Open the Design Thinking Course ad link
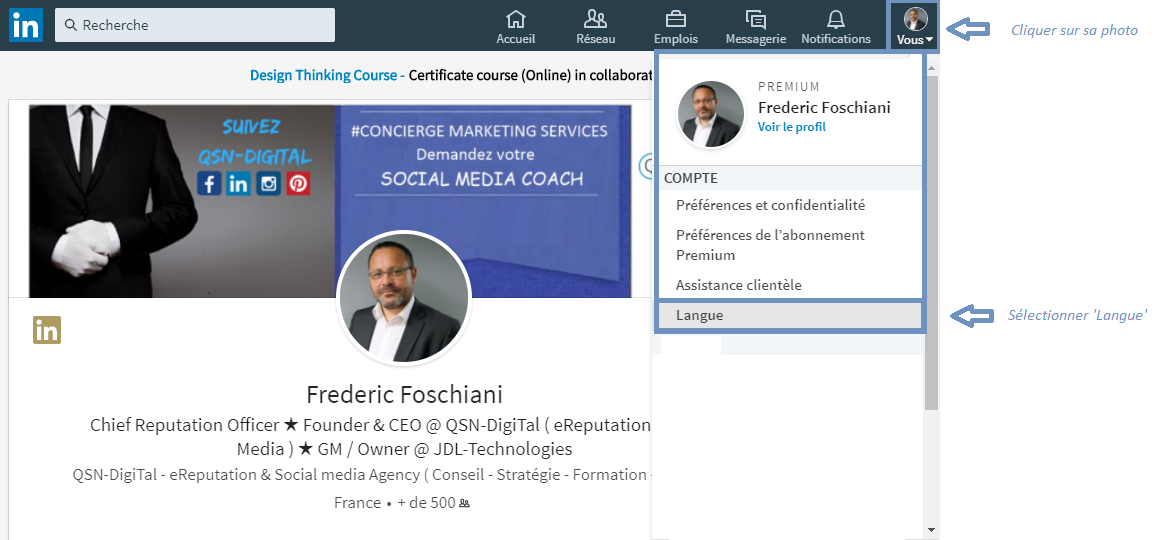 (x=326, y=75)
